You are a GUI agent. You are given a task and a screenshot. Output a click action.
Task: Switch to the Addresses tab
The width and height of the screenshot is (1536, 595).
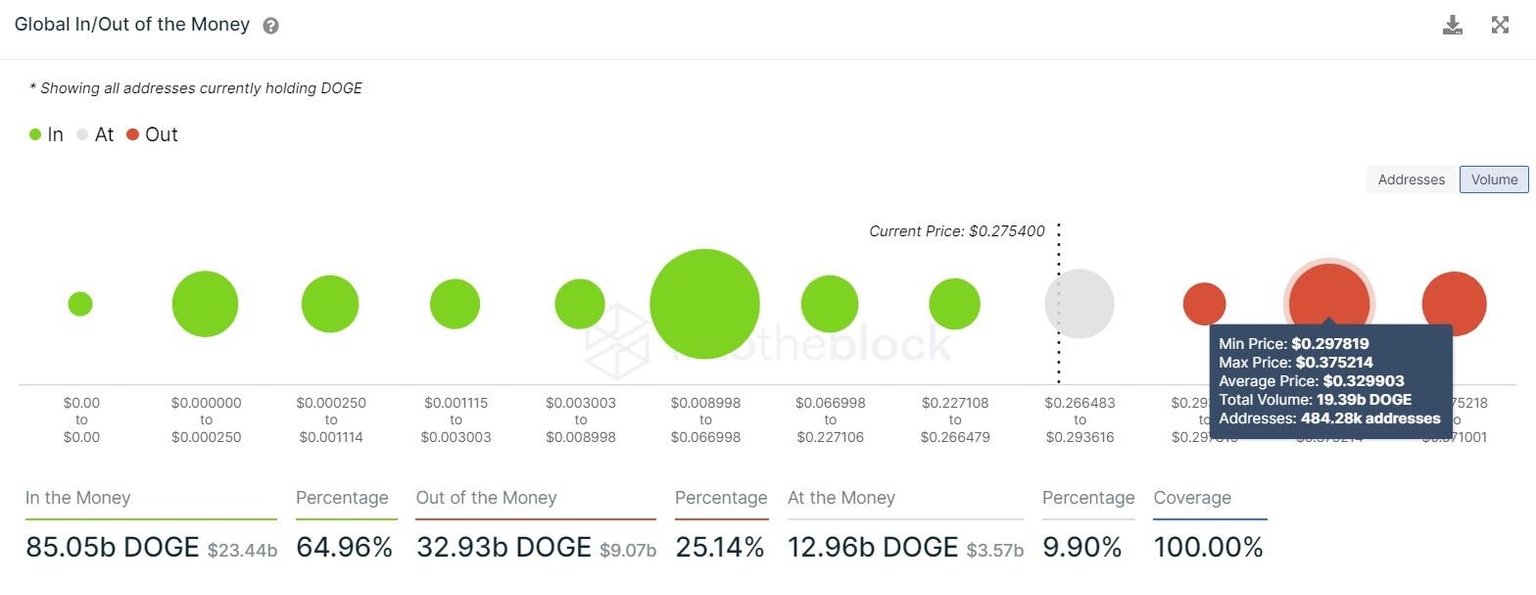[x=1410, y=179]
